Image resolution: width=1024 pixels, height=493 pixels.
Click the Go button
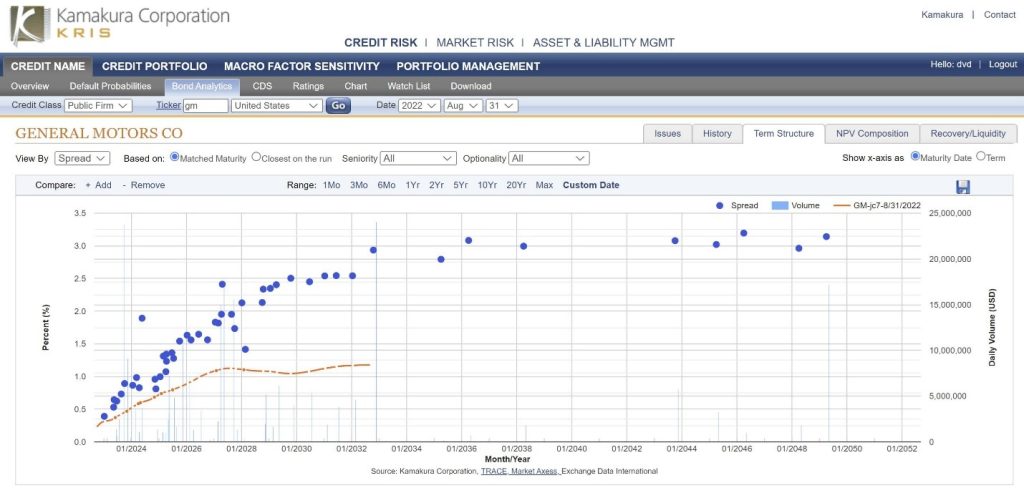point(338,106)
